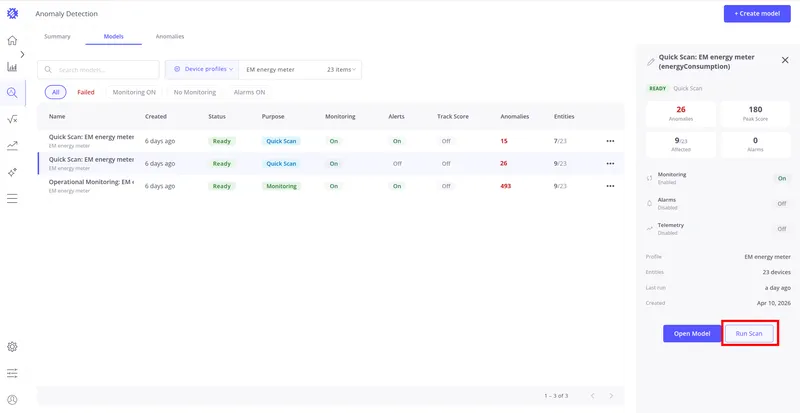This screenshot has height=413, width=800.
Task: Open the bar chart dashboards icon
Action: click(12, 66)
